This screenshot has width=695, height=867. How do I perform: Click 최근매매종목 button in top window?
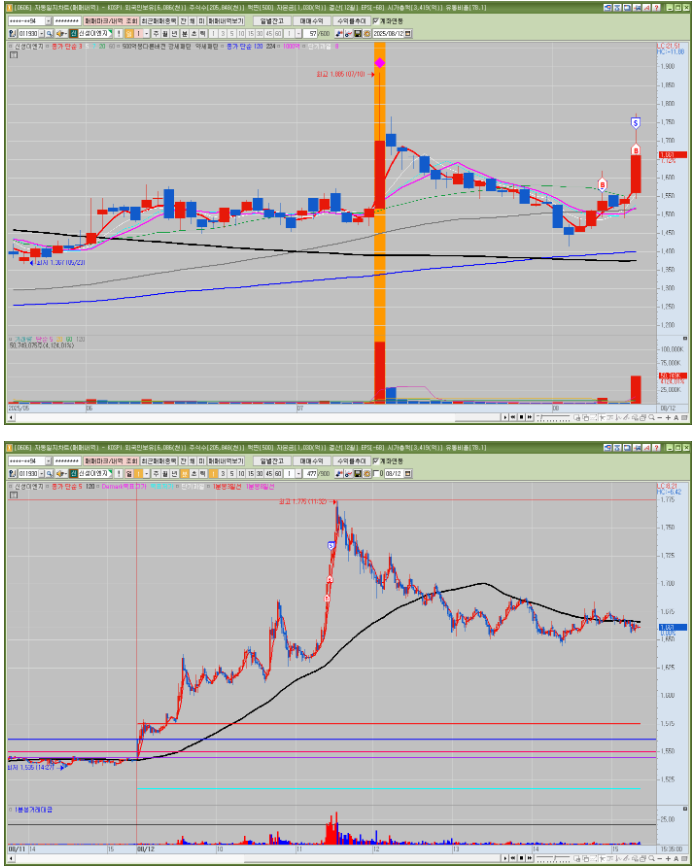[158, 21]
